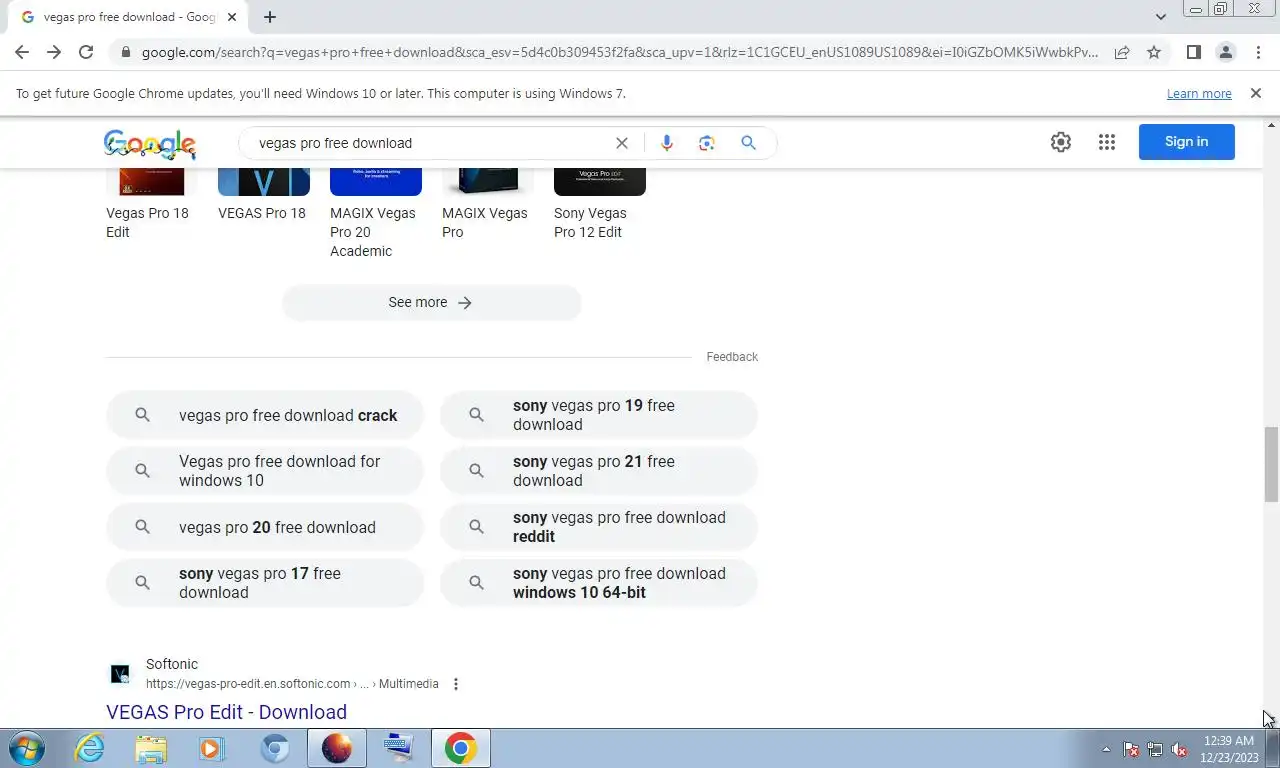Viewport: 1280px width, 768px height.
Task: Search by image with Google Lens
Action: [x=707, y=143]
